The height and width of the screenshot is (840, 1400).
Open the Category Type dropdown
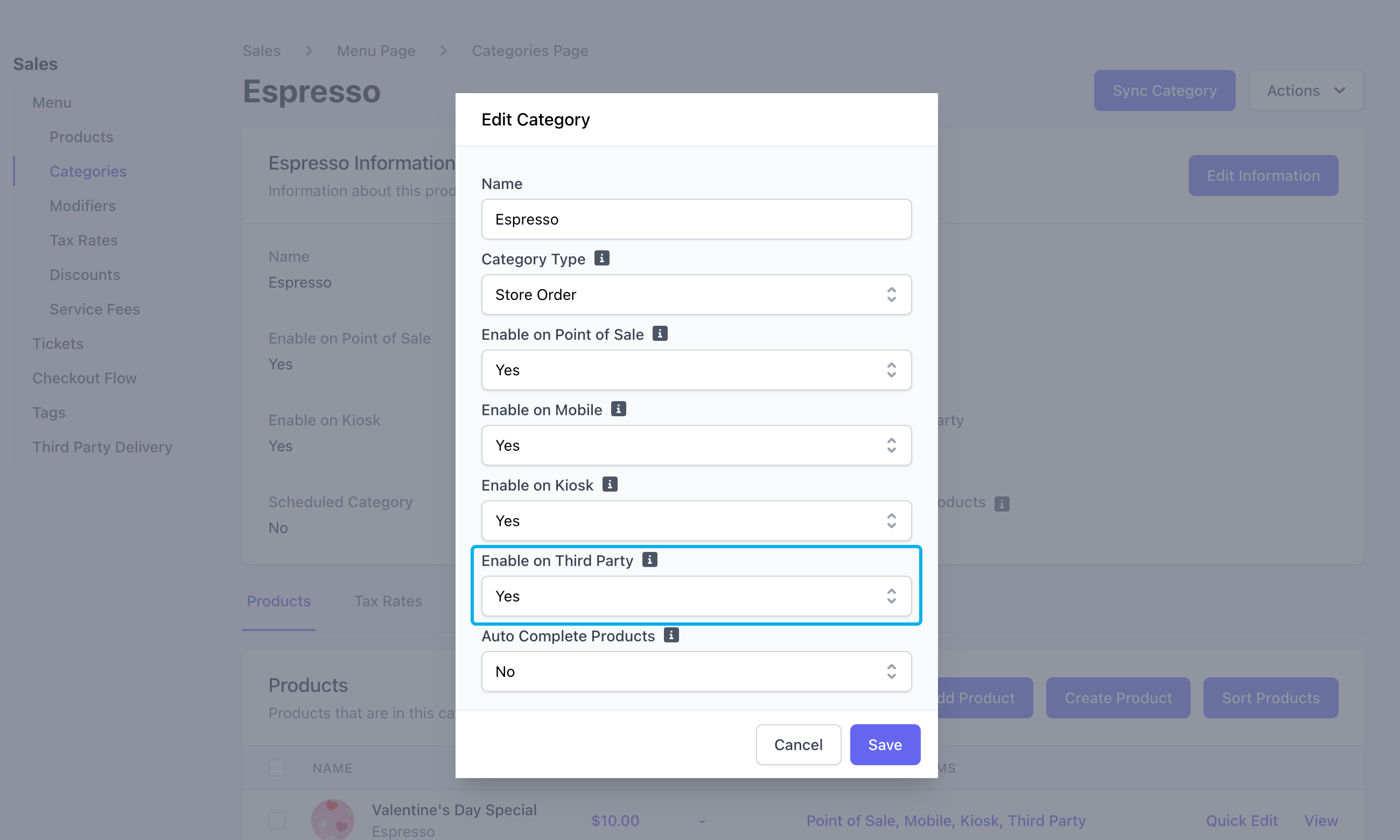(696, 295)
